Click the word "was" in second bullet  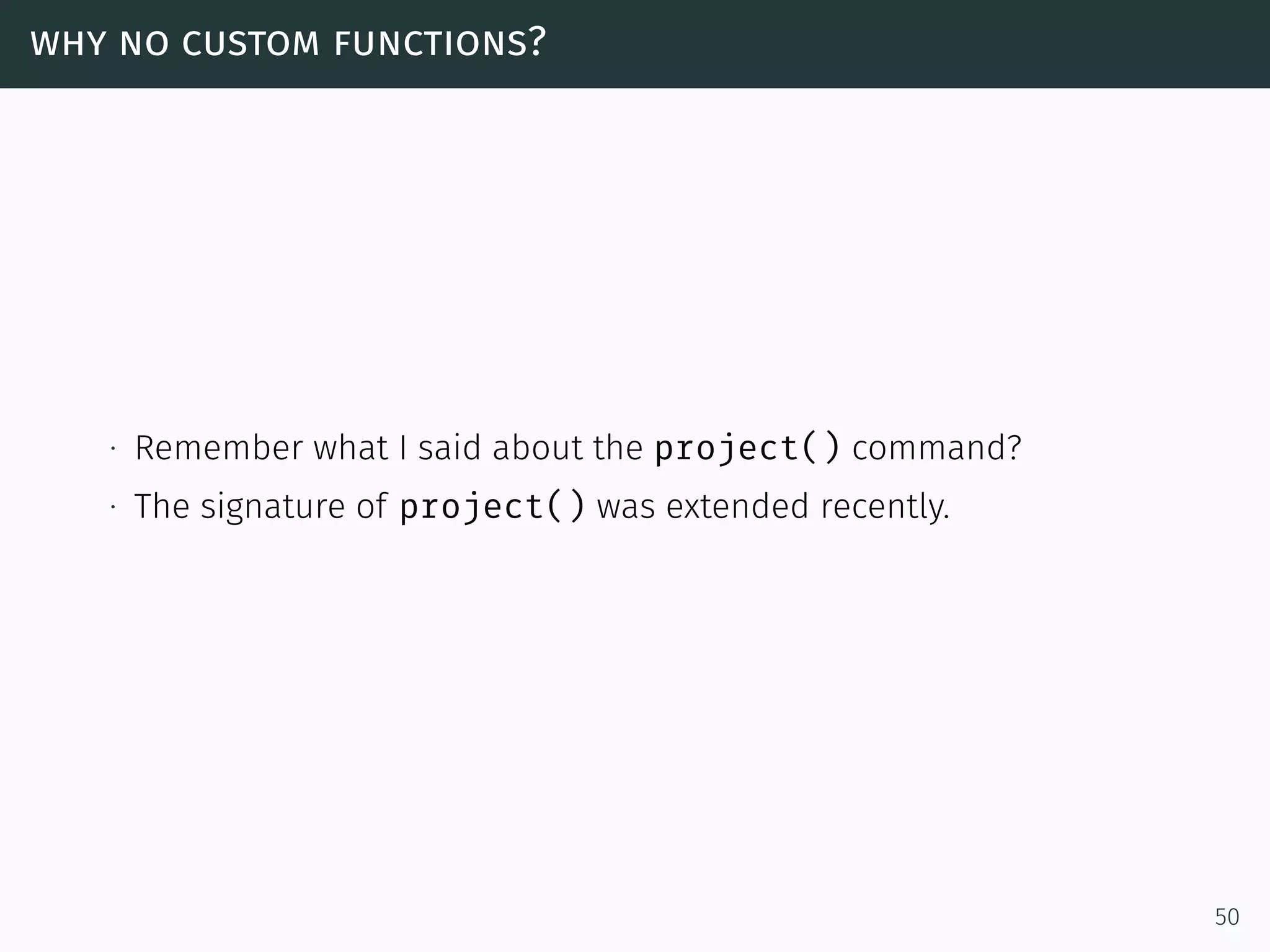click(626, 506)
